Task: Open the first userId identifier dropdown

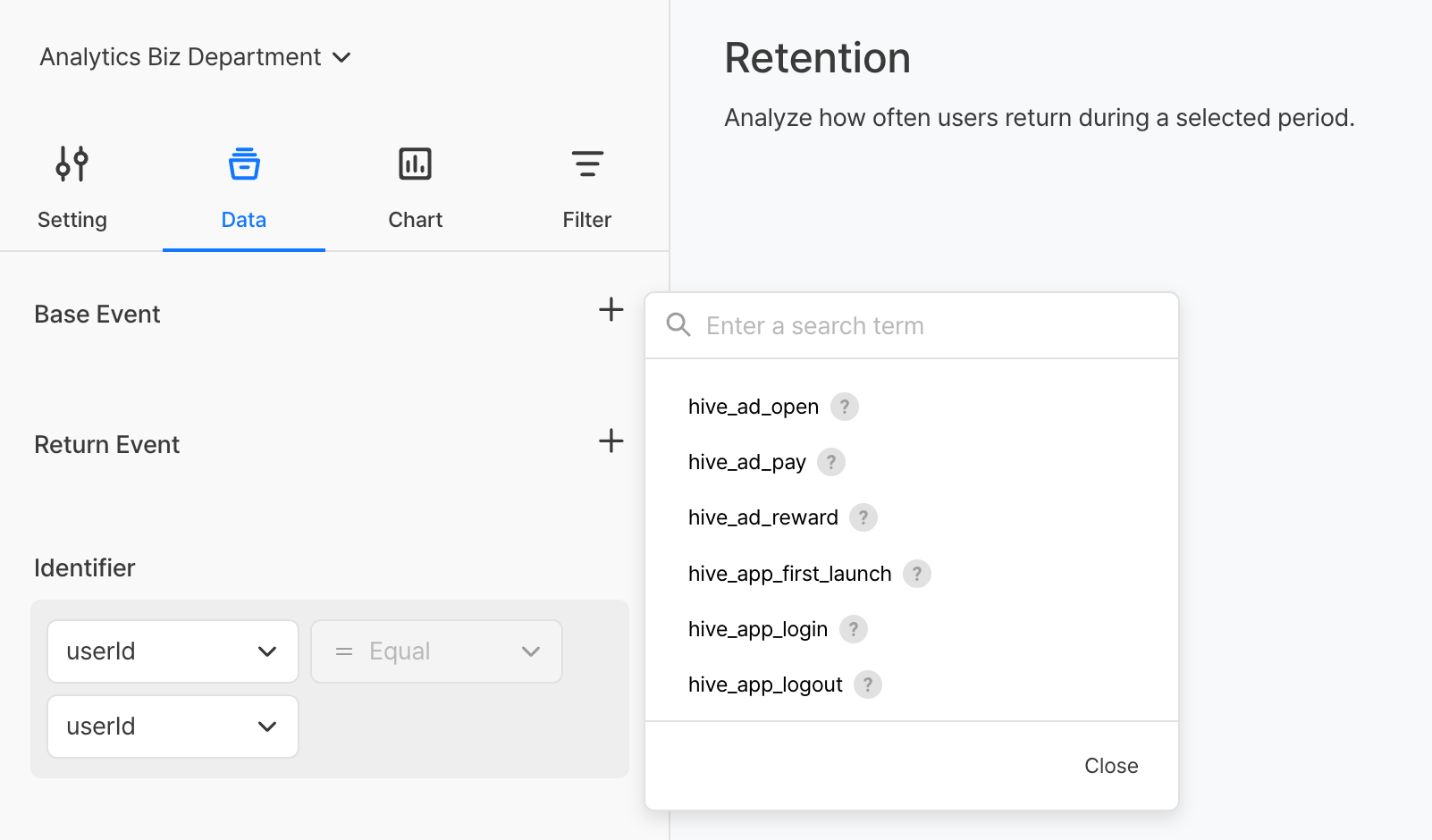Action: click(173, 651)
